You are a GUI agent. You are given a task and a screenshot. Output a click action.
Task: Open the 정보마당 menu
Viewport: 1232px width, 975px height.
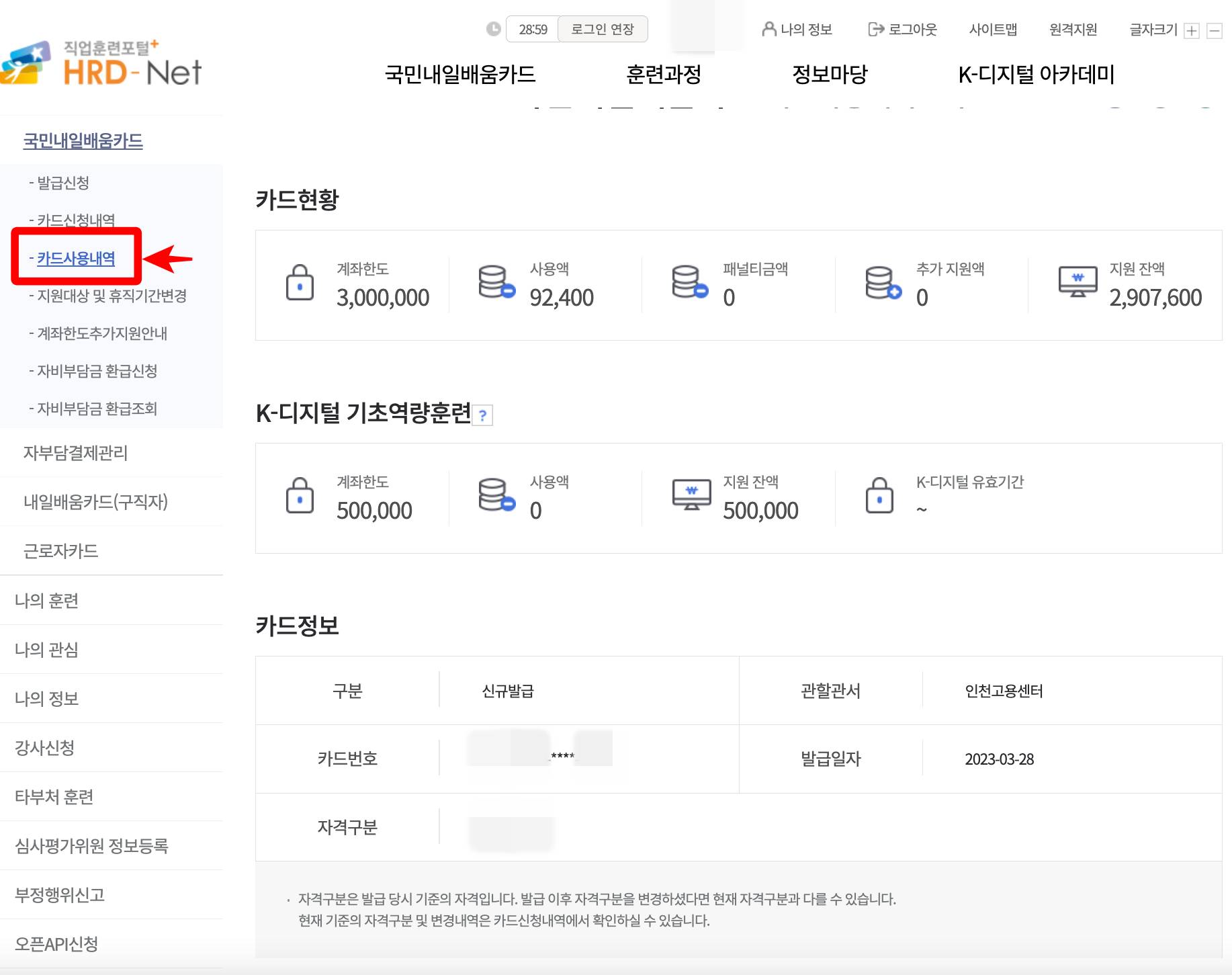pyautogui.click(x=831, y=75)
